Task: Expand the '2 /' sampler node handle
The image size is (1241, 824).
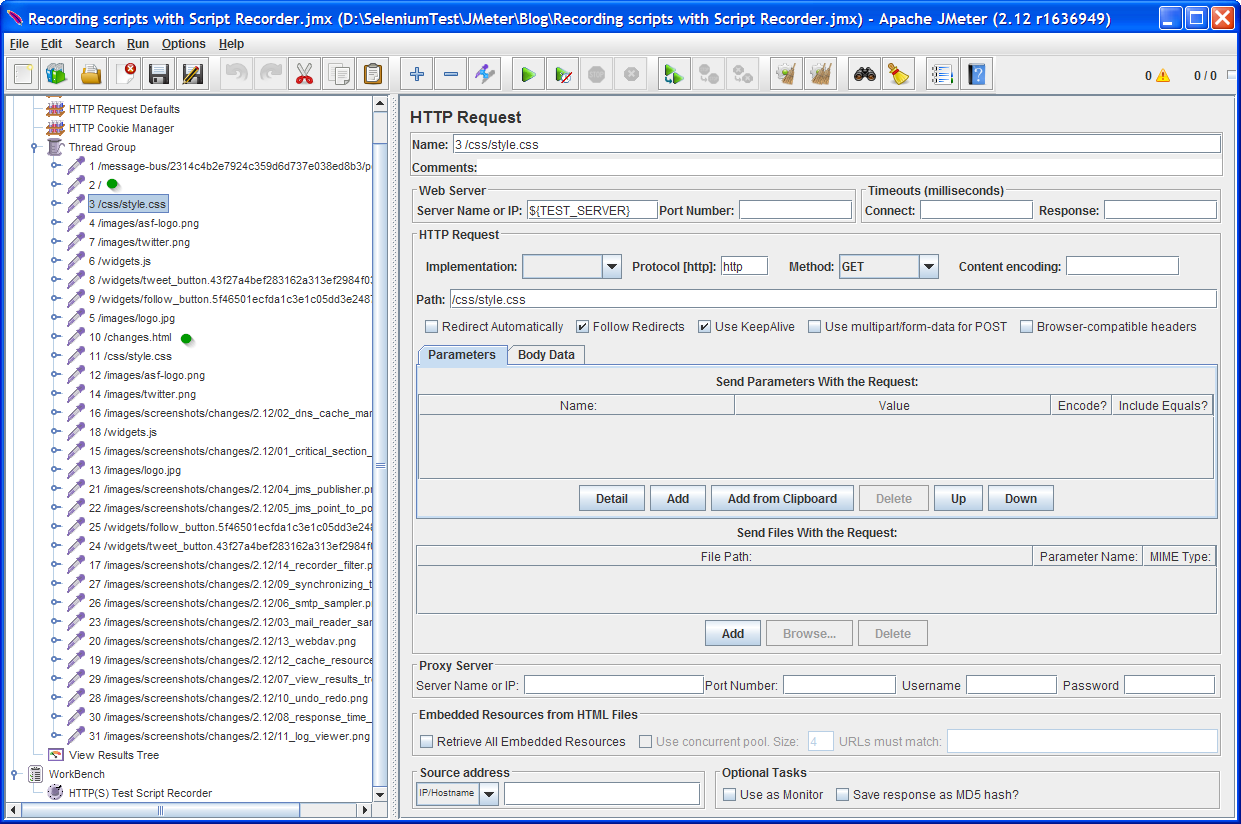Action: [56, 185]
